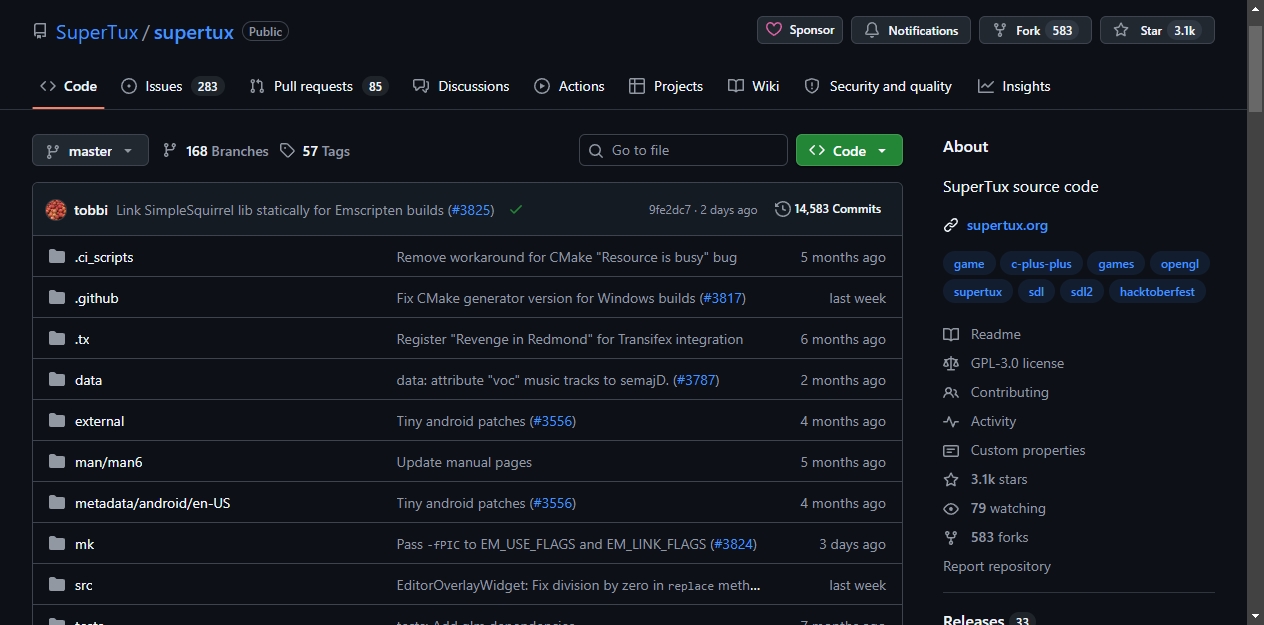Switch to the Discussions tab
This screenshot has width=1264, height=625.
[461, 86]
